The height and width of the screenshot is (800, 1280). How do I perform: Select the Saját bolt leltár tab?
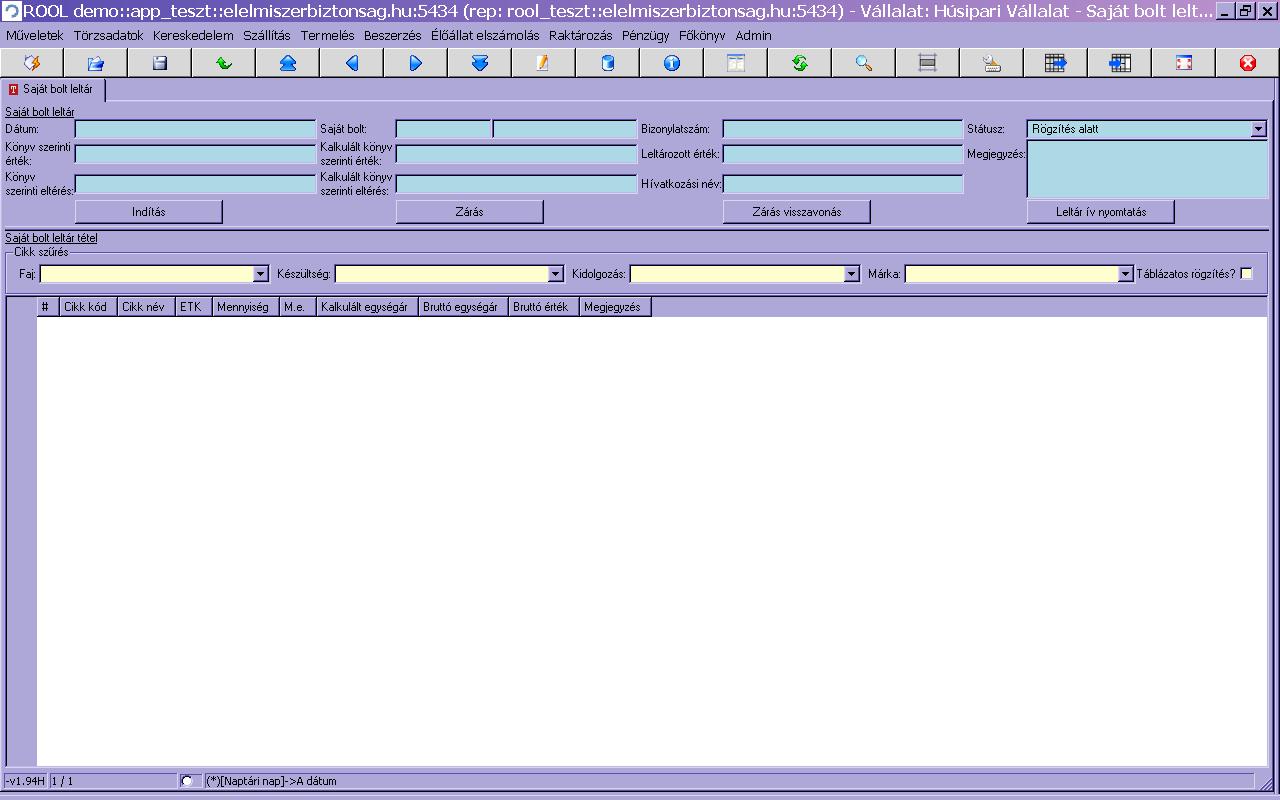57,89
